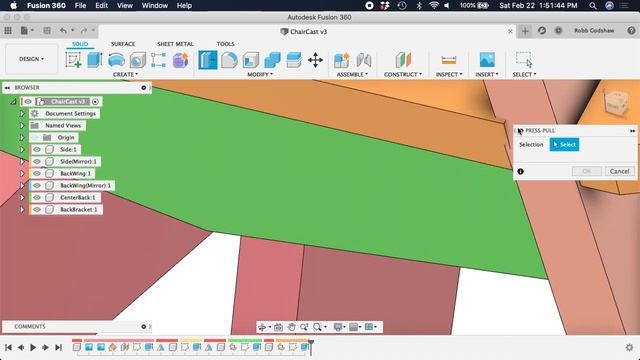Click the Move/Copy arrows icon

316,60
